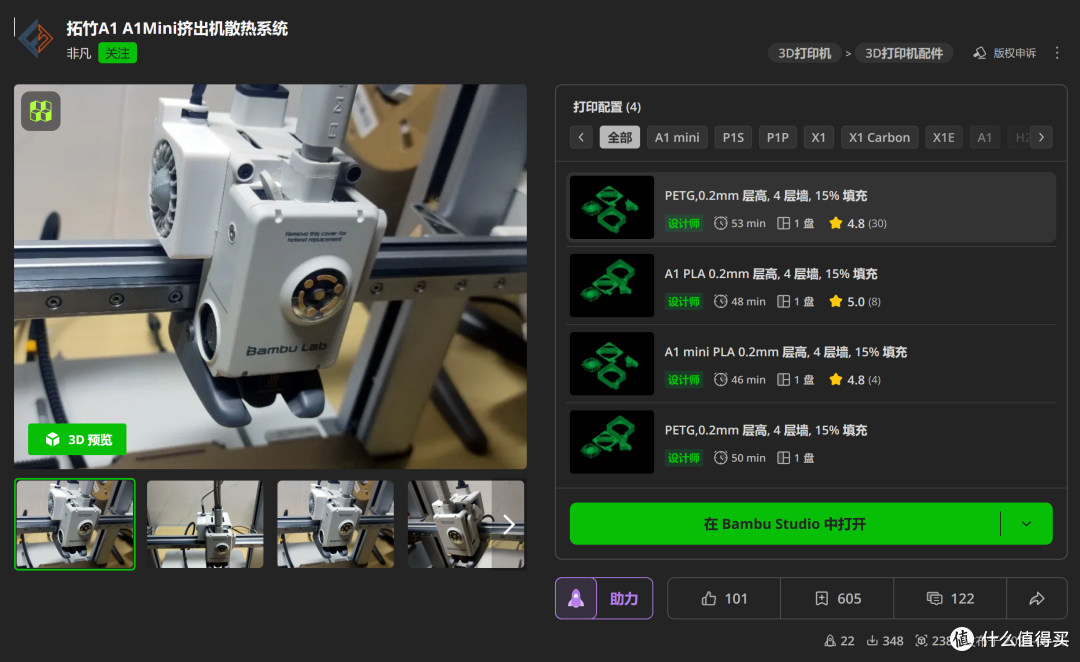Select the A1 filter tab
The image size is (1080, 662).
pyautogui.click(x=985, y=137)
